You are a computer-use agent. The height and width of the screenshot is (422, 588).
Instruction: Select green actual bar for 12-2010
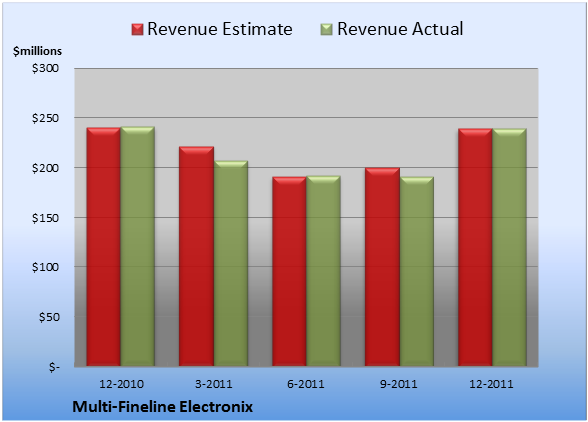click(138, 246)
